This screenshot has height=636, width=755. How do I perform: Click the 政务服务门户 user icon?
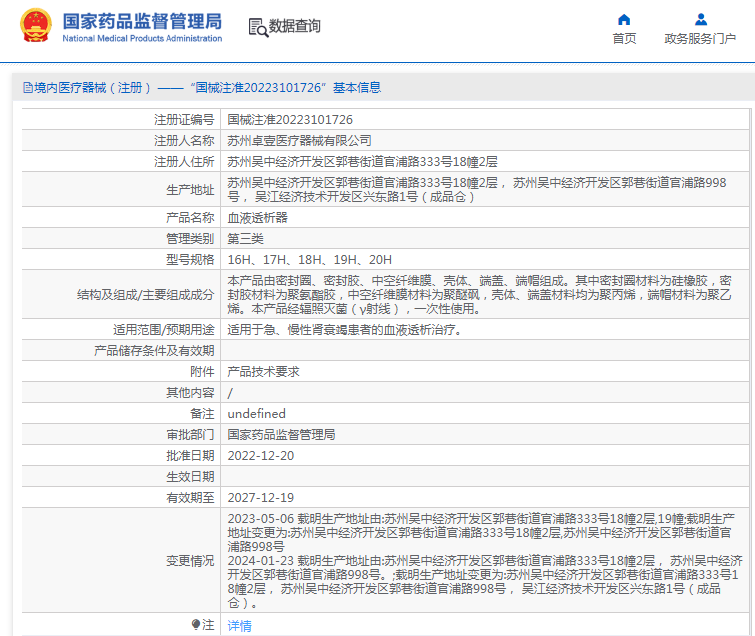pyautogui.click(x=701, y=20)
